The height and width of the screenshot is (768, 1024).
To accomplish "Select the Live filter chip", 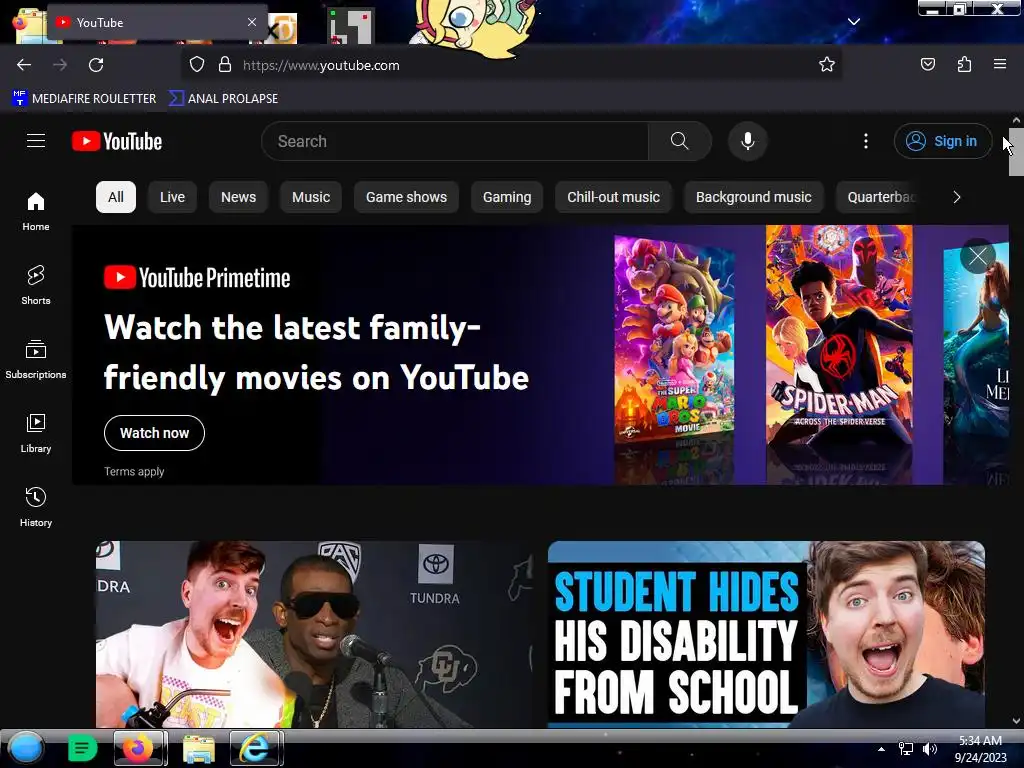I will tap(172, 197).
